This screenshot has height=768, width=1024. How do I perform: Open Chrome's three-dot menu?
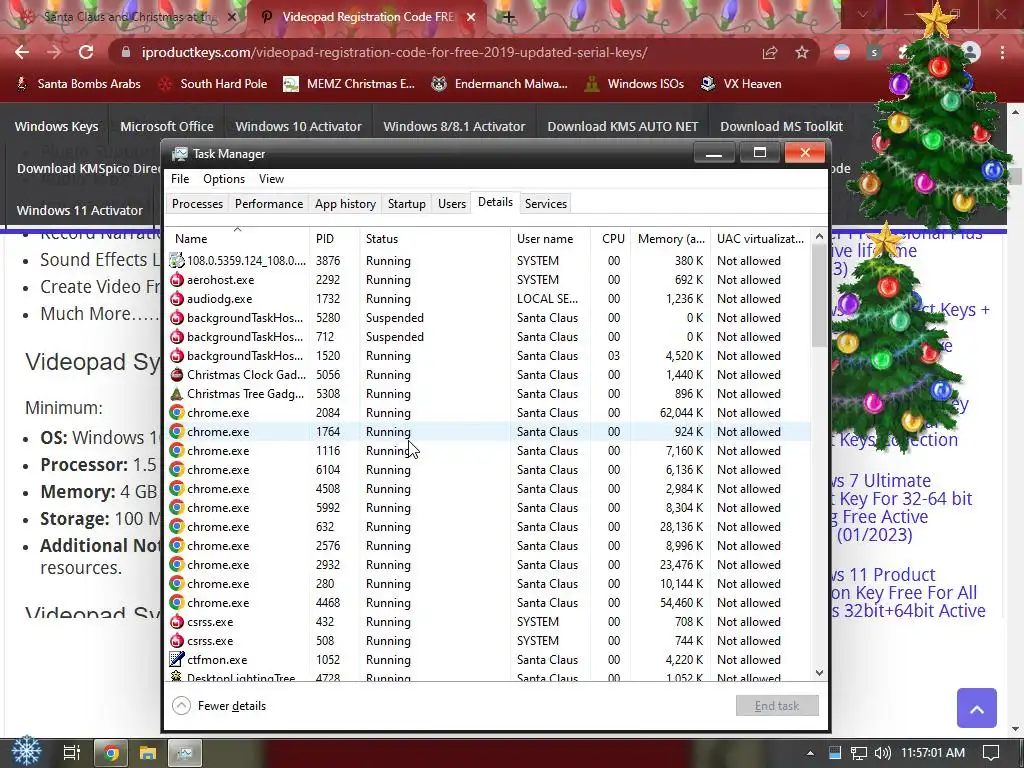point(1002,52)
